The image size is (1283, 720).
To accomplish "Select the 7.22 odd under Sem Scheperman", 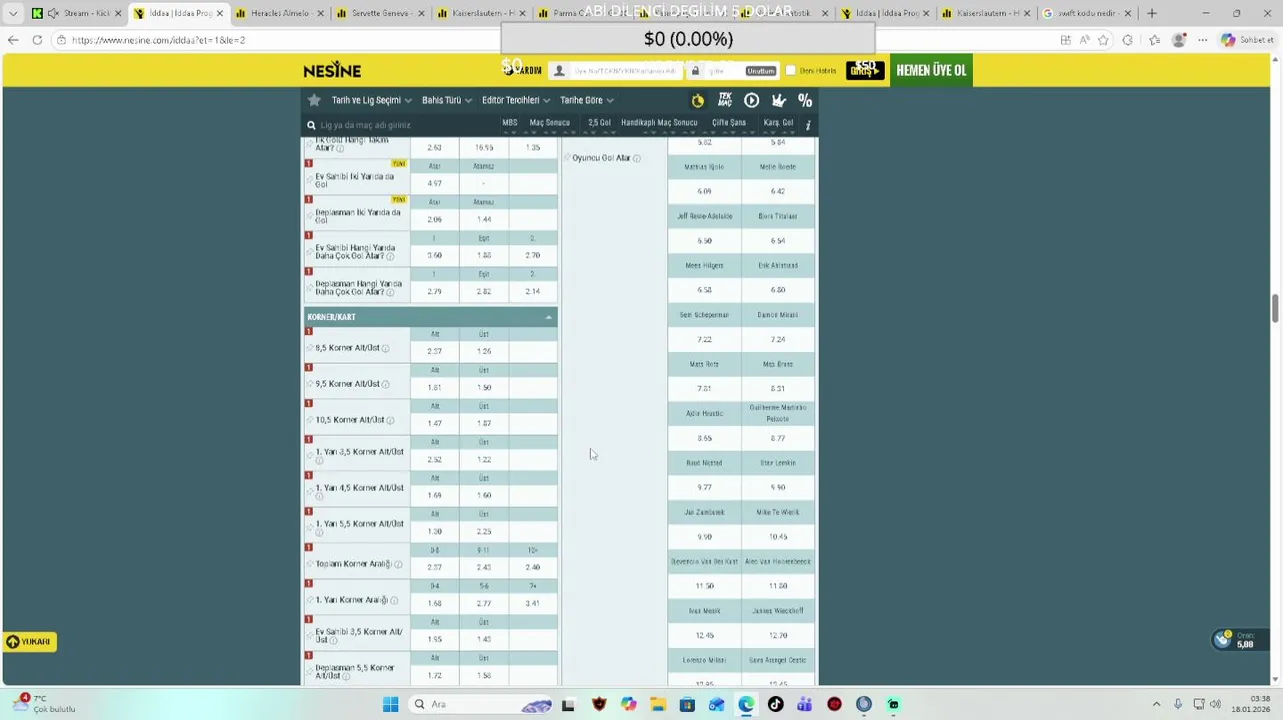I will (x=704, y=339).
